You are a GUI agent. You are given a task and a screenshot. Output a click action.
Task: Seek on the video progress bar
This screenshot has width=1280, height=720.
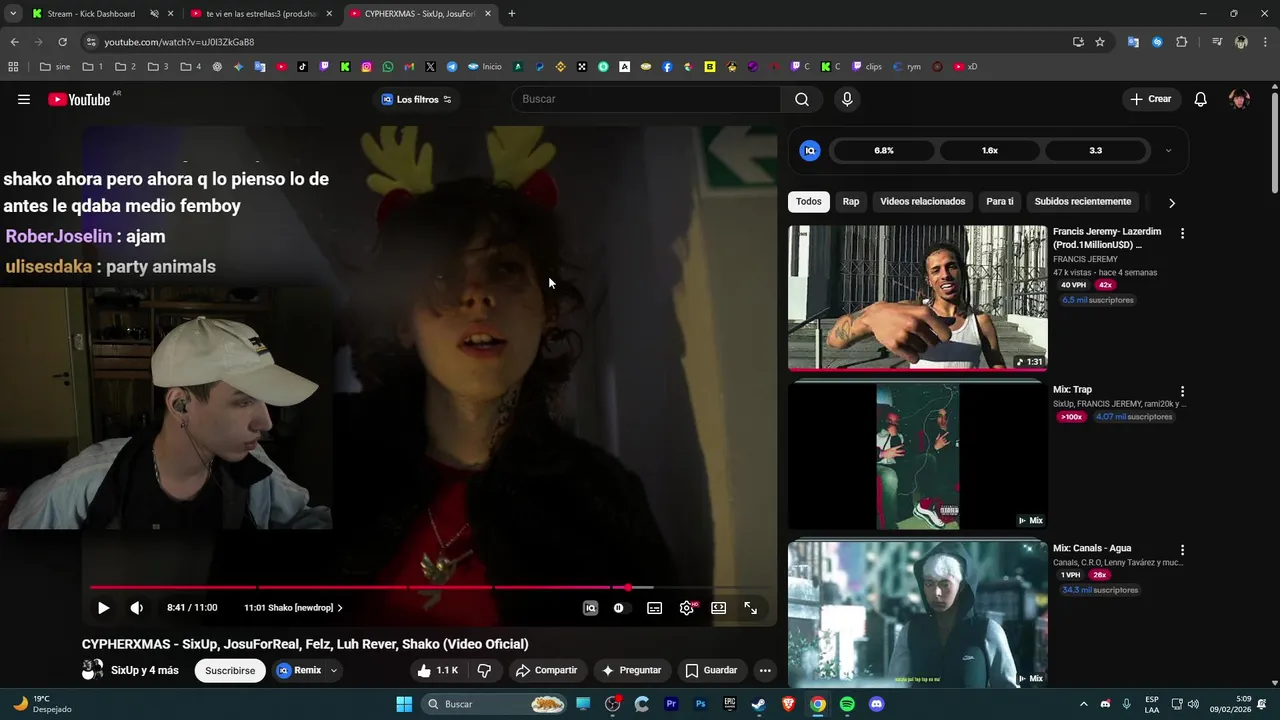coord(429,588)
